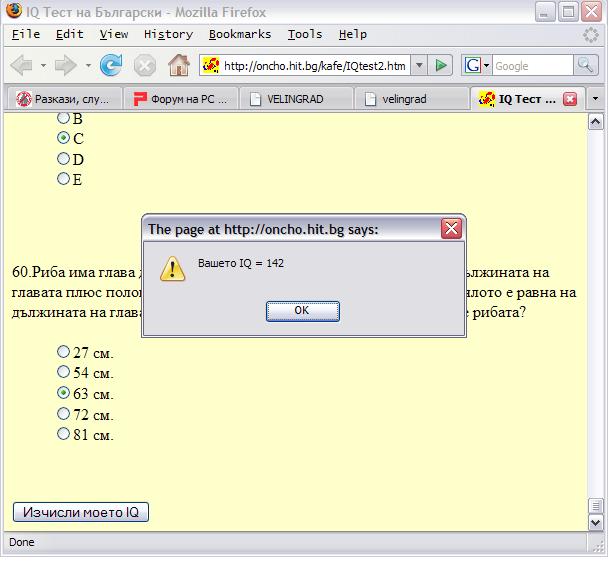Select radio option B
The width and height of the screenshot is (611, 564).
63,117
